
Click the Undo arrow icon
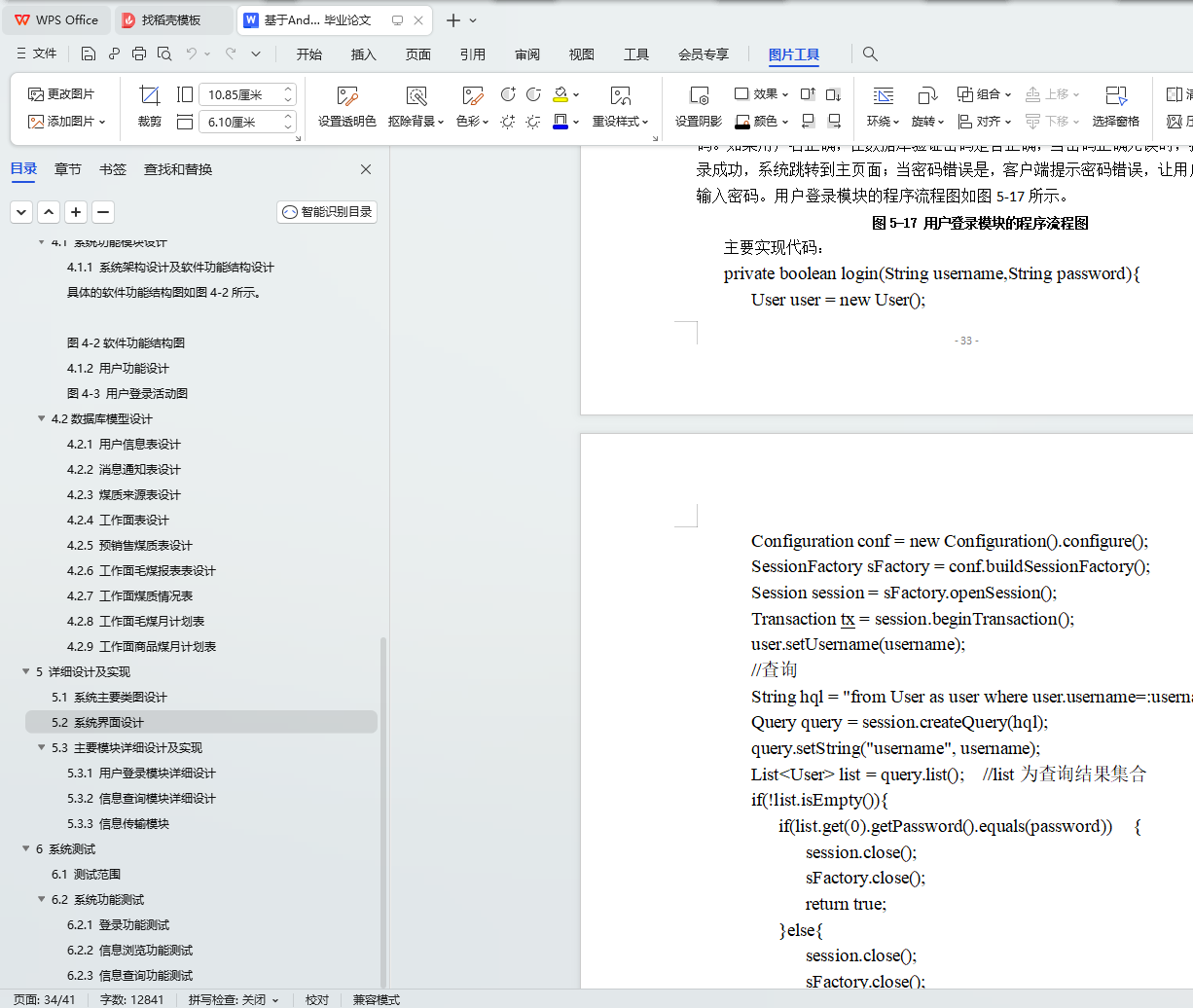coord(192,54)
